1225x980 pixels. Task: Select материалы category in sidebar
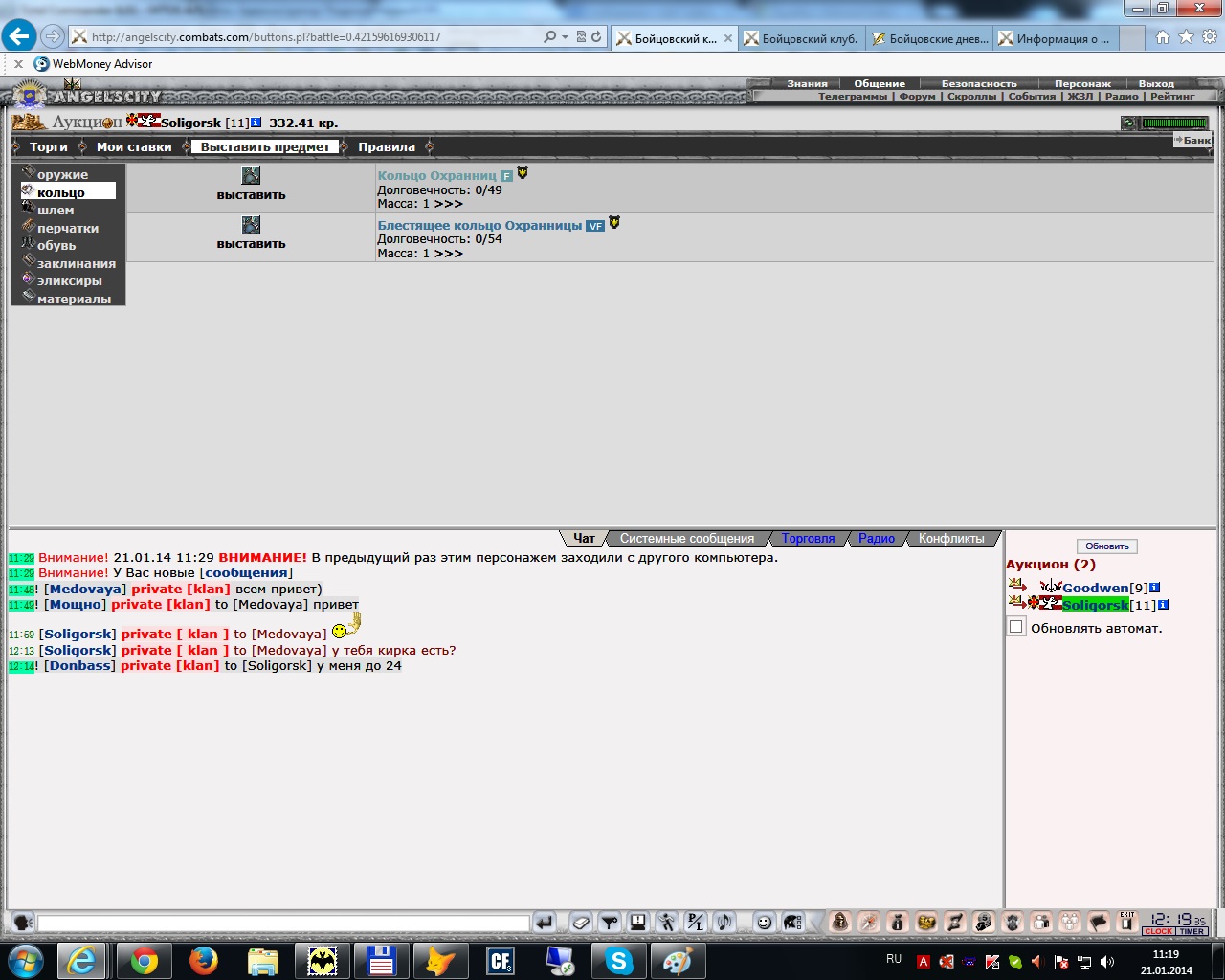(74, 299)
